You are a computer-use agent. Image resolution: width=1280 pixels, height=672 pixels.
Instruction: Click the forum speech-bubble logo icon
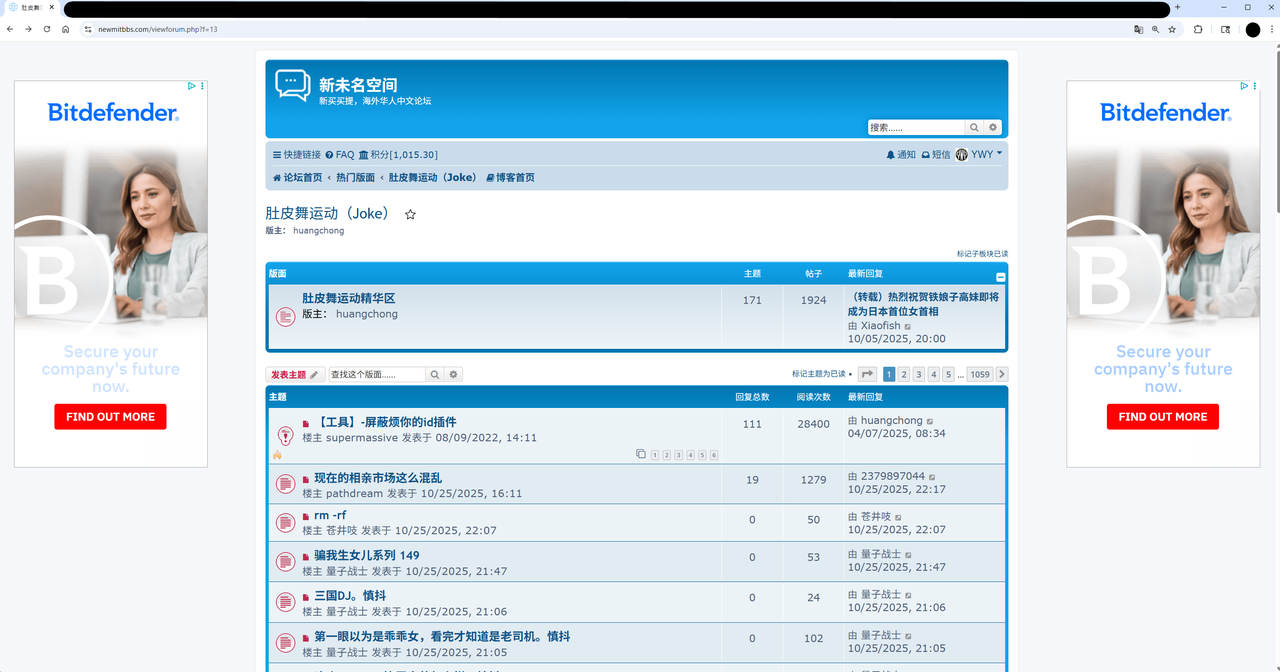coord(293,85)
